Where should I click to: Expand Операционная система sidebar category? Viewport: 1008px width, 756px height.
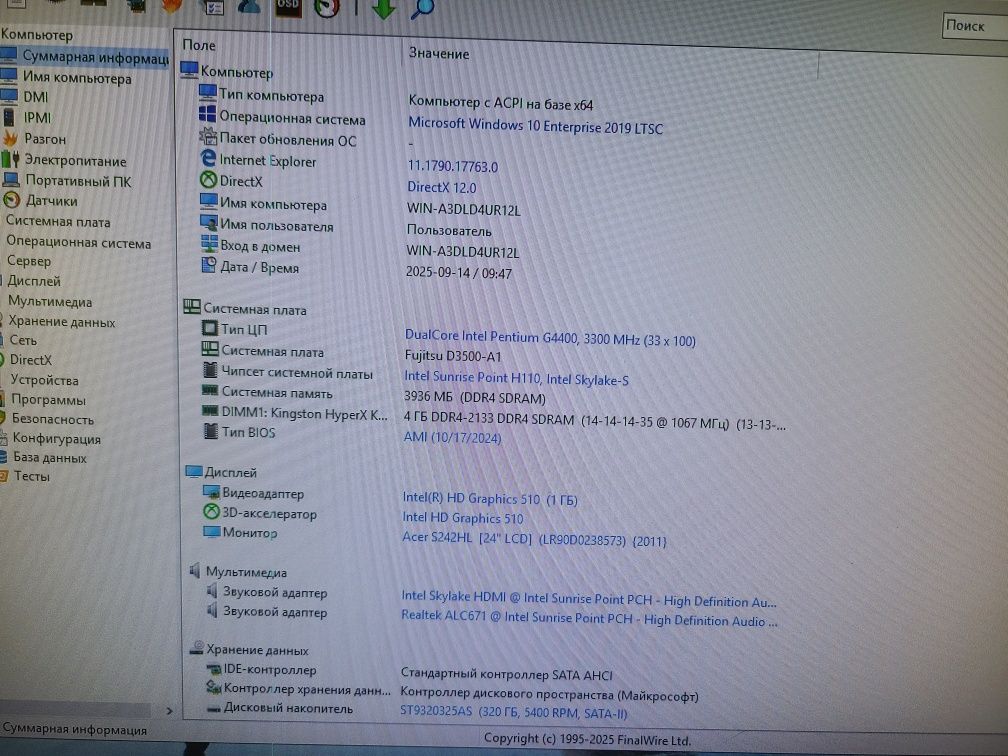78,242
